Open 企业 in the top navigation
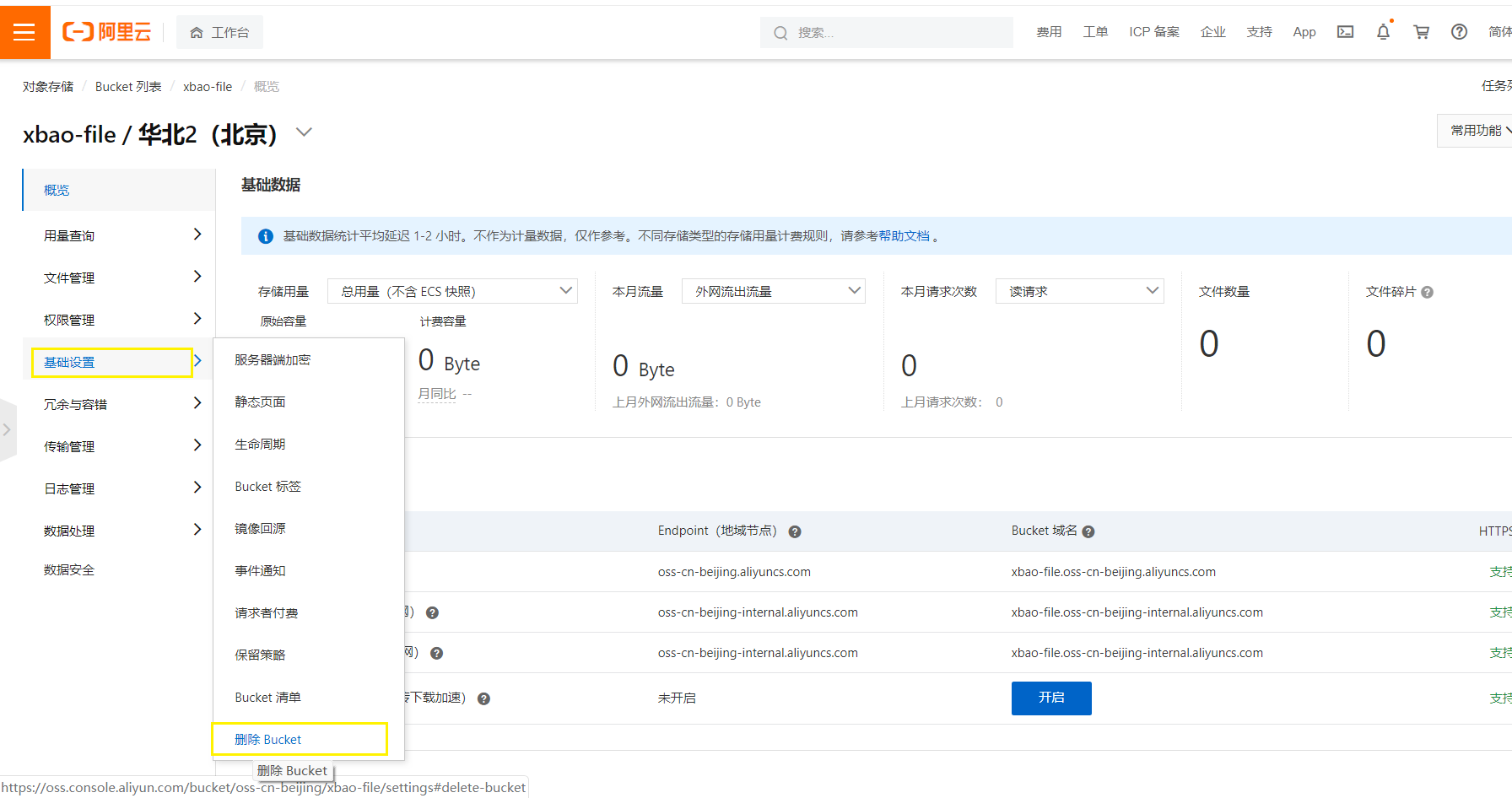 (x=1213, y=32)
